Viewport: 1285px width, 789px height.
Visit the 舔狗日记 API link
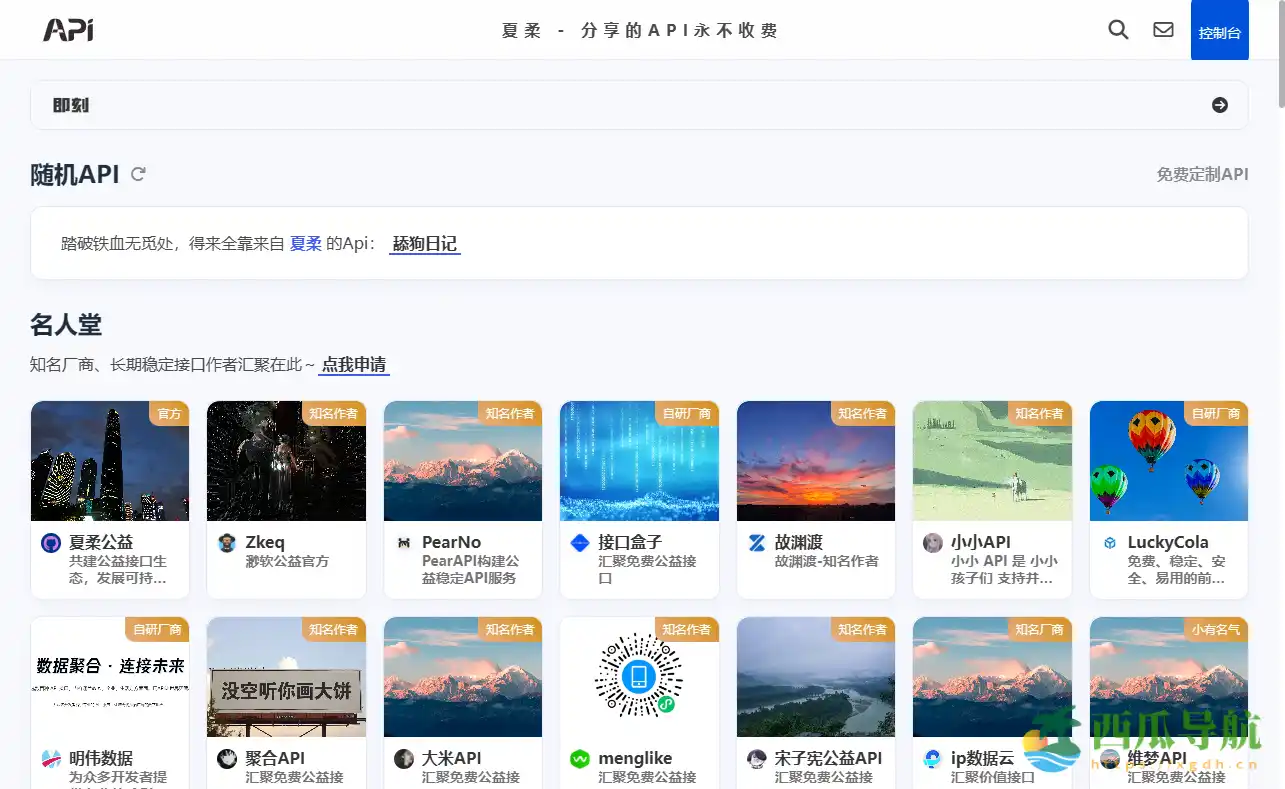click(x=424, y=243)
